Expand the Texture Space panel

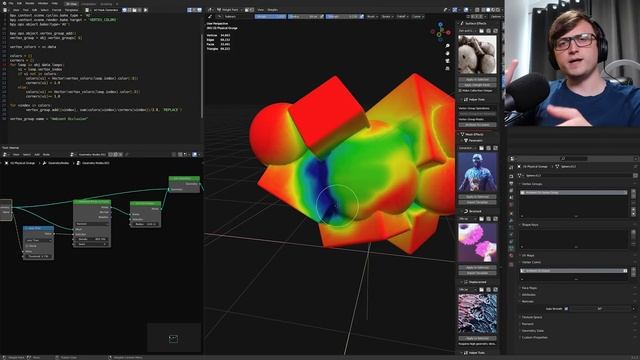point(532,317)
